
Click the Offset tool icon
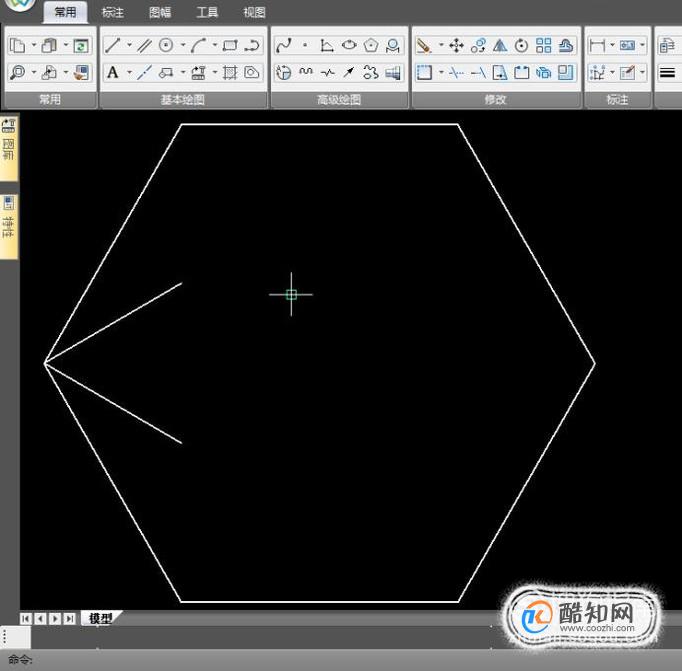coord(565,45)
